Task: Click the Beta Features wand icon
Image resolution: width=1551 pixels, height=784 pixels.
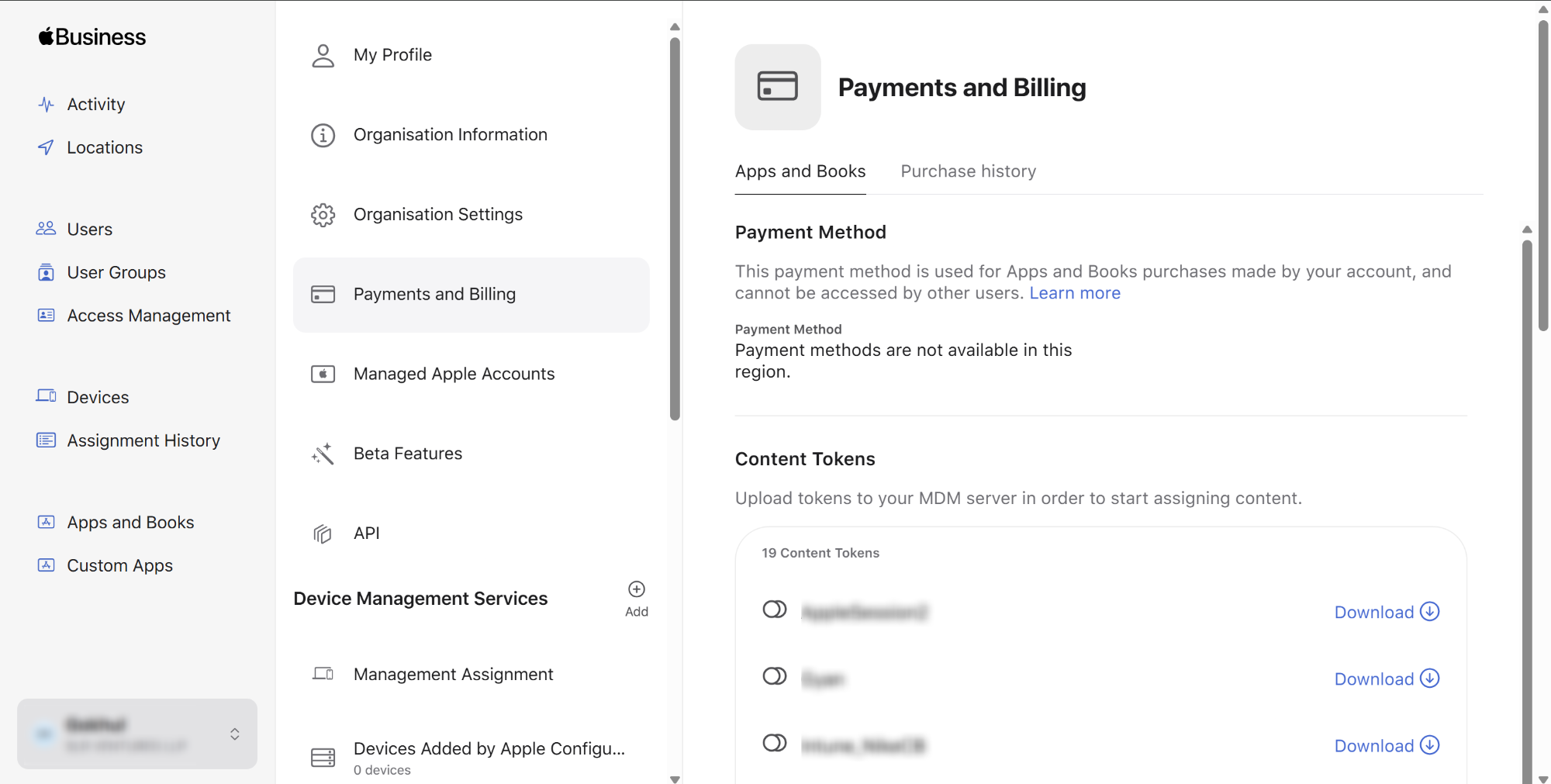Action: point(323,454)
